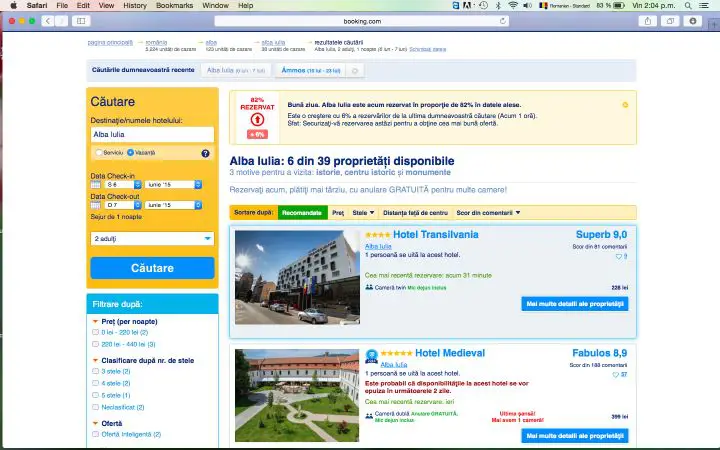Open Notification Center icon
This screenshot has width=720, height=450.
point(703,6)
